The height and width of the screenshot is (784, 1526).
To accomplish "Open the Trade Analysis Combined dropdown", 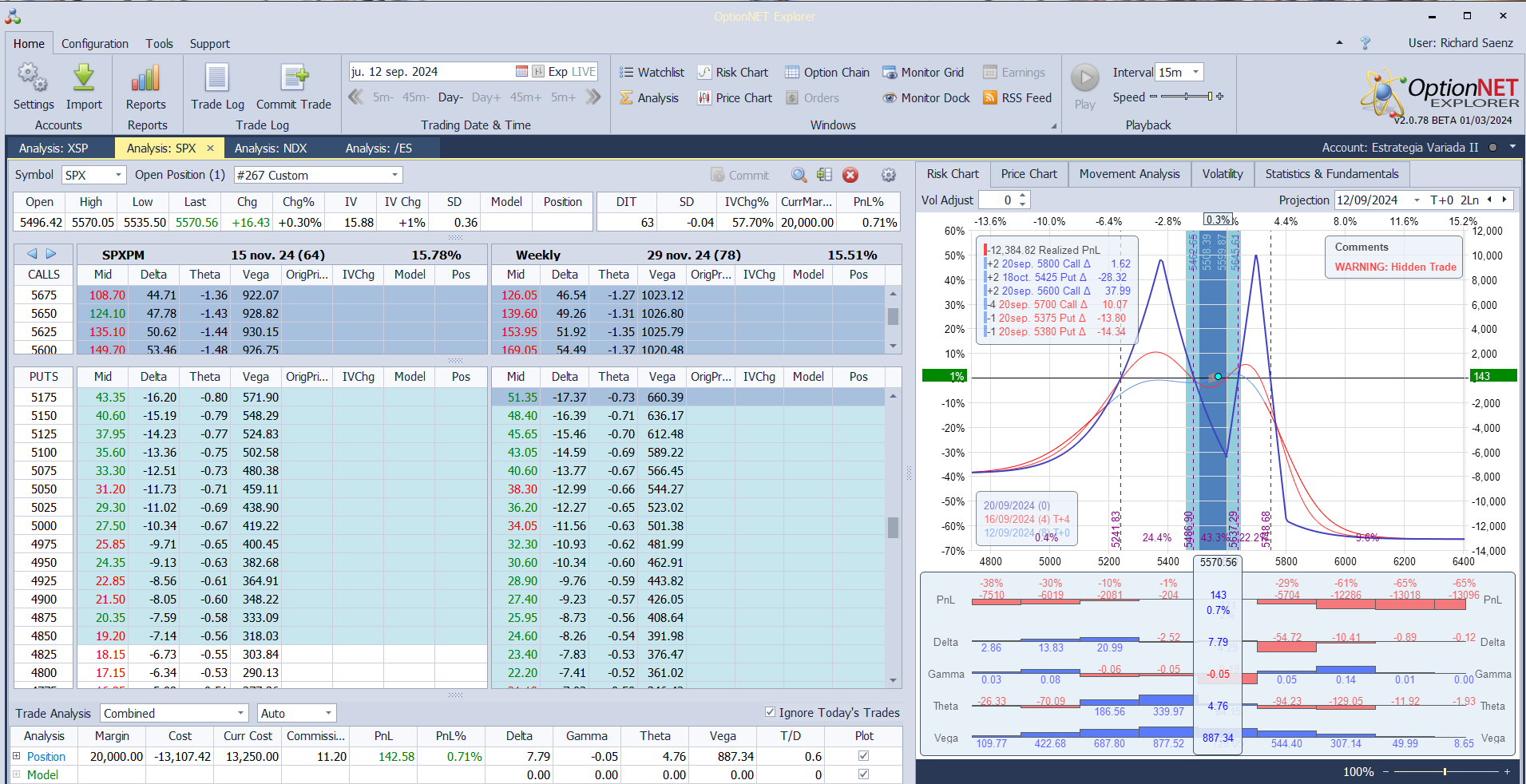I will click(x=240, y=713).
